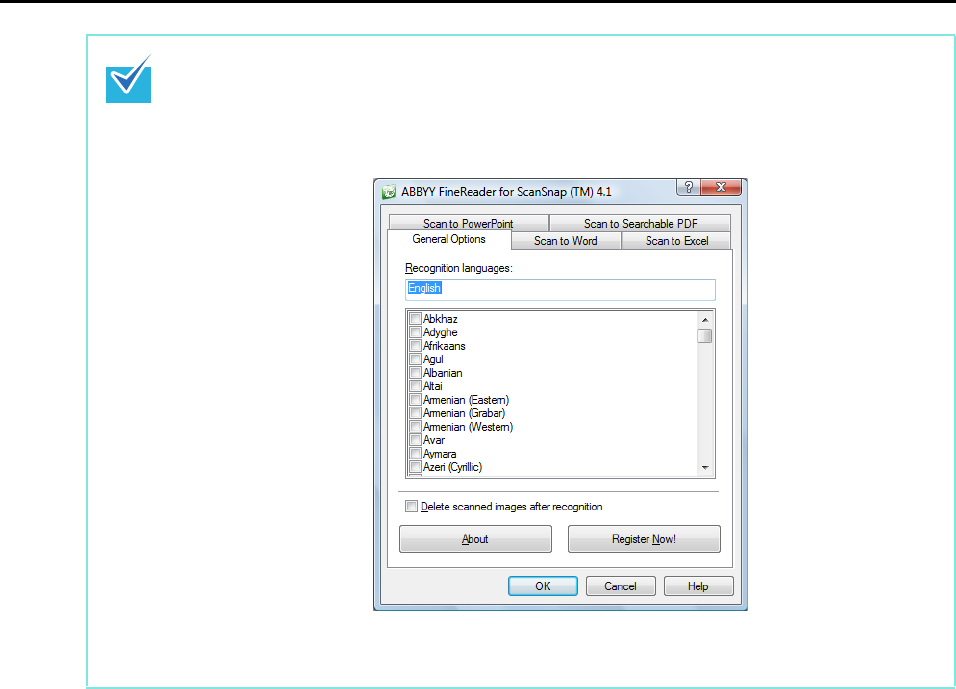Click the ABBYY FineReader title bar icon

(388, 192)
